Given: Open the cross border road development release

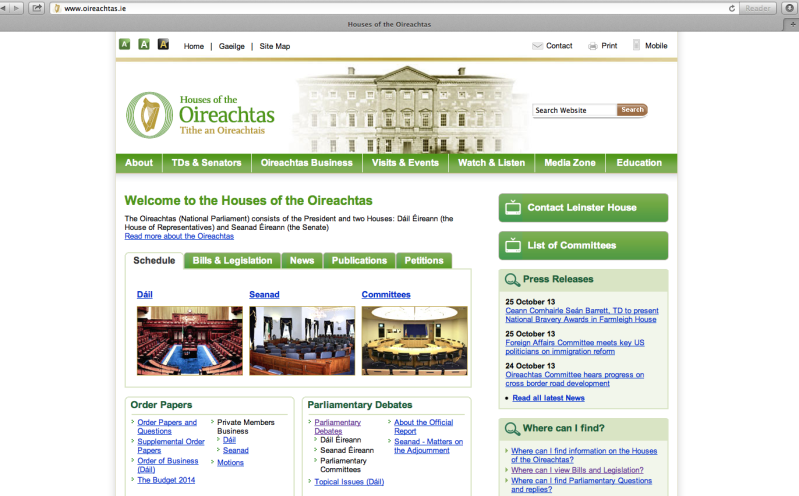Looking at the screenshot, I should [575, 379].
